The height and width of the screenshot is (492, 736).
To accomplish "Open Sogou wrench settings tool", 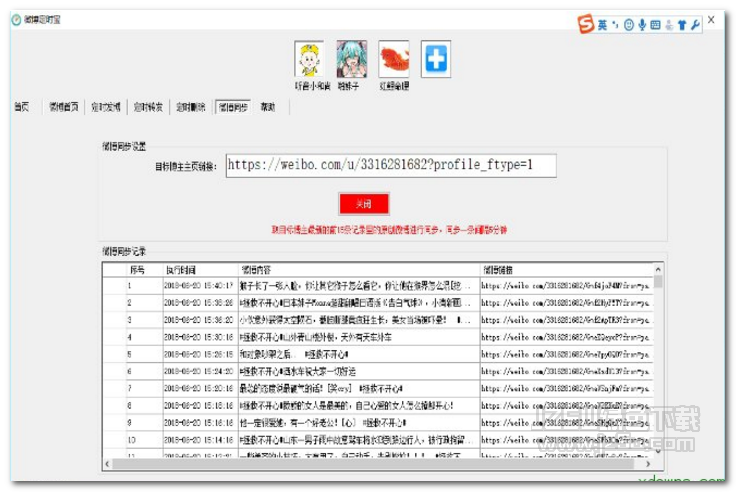I will pos(695,25).
